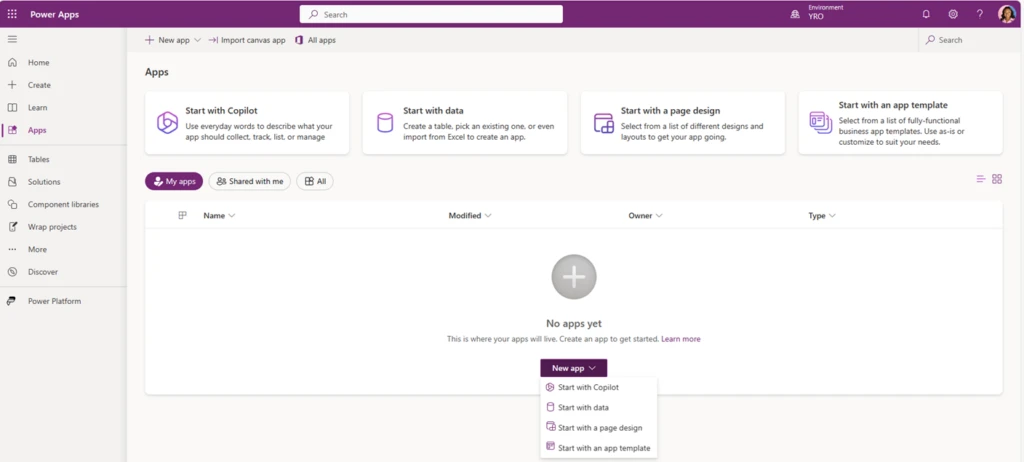Click the Solutions icon in sidebar
Screen dimensions: 1024x462
[12, 182]
